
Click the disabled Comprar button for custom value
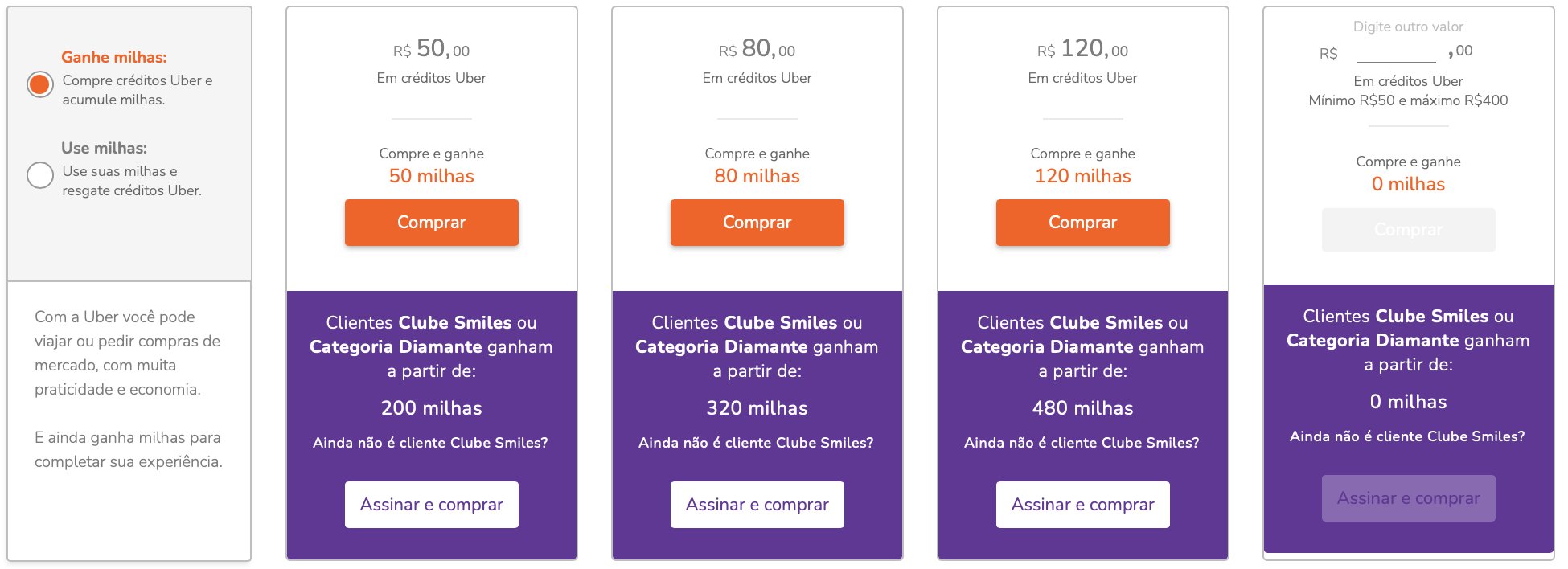click(x=1409, y=230)
